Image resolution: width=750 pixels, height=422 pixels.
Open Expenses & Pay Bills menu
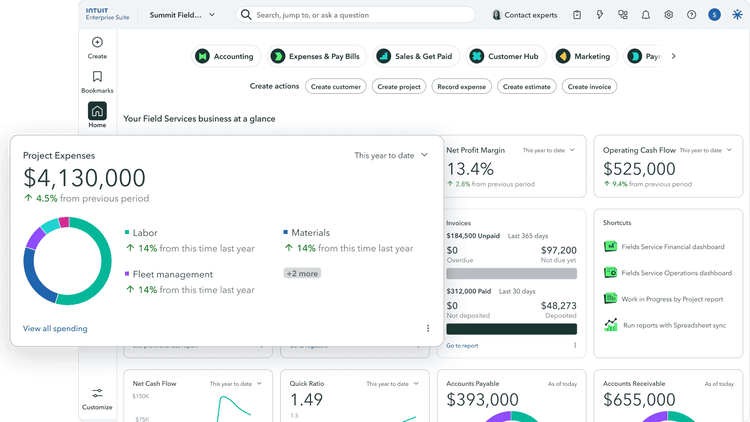[317, 56]
